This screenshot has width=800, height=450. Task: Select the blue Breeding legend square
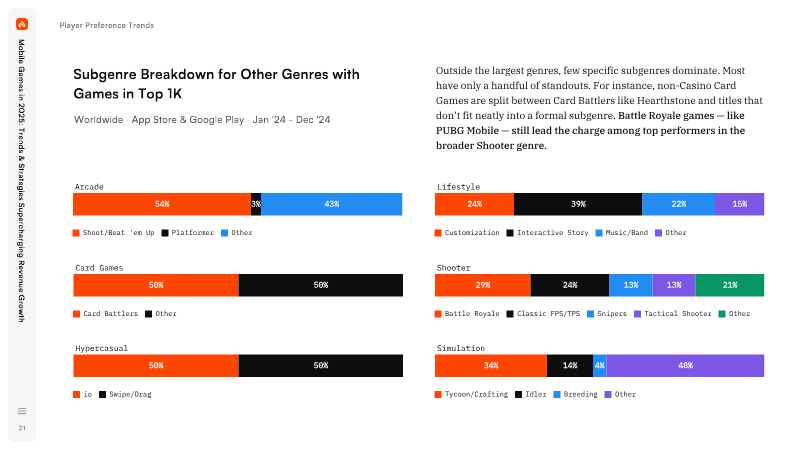[x=557, y=394]
